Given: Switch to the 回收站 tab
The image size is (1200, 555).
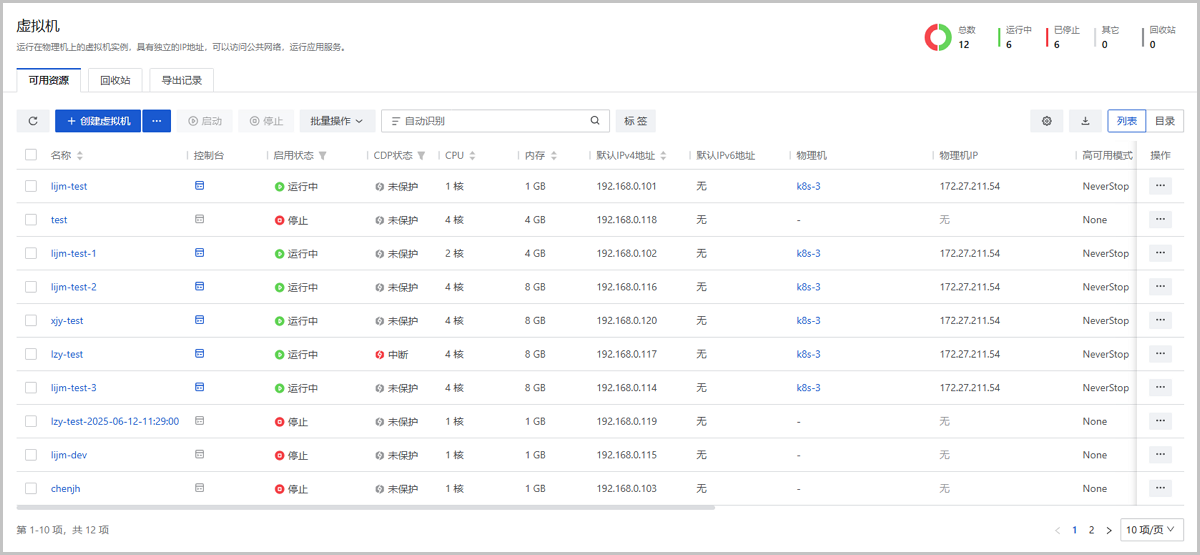Looking at the screenshot, I should (115, 80).
